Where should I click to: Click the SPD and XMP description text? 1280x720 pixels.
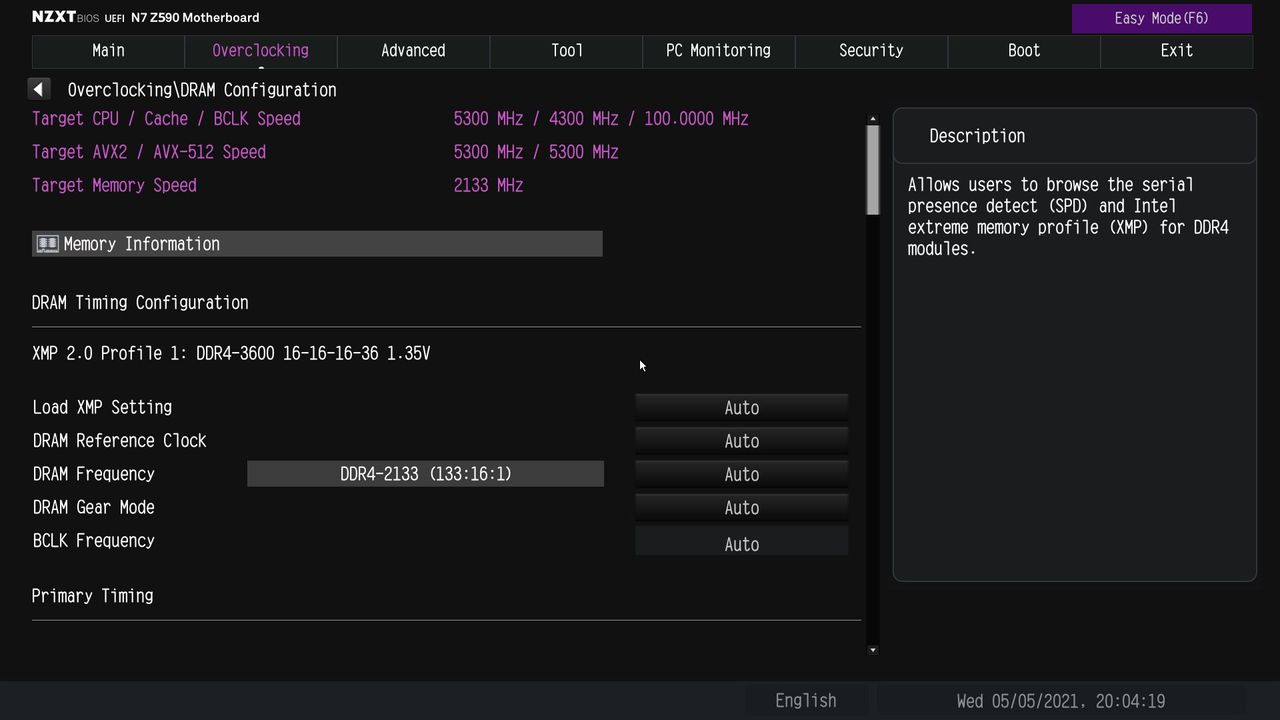coord(1068,217)
